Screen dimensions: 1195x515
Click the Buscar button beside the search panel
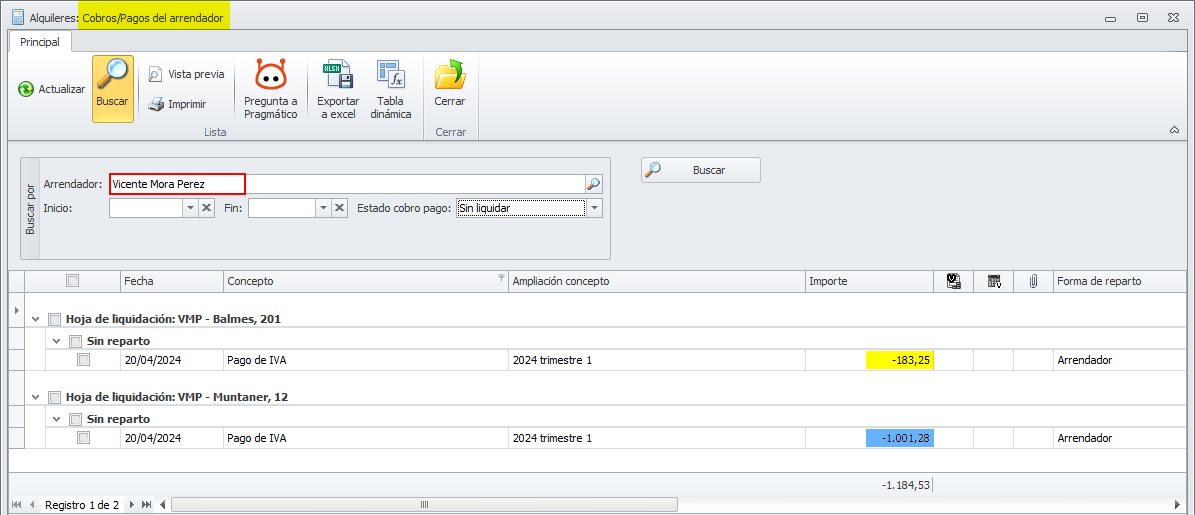coord(700,170)
